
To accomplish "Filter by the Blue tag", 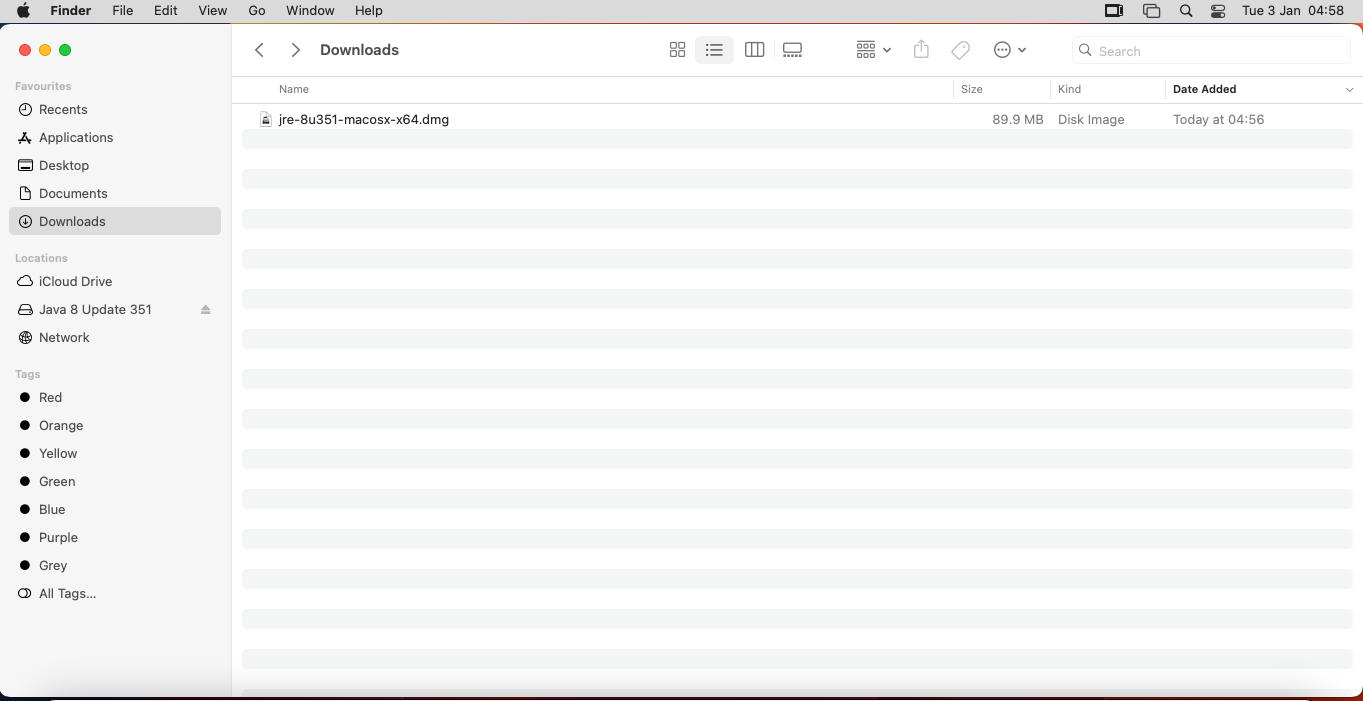I will tap(115, 509).
